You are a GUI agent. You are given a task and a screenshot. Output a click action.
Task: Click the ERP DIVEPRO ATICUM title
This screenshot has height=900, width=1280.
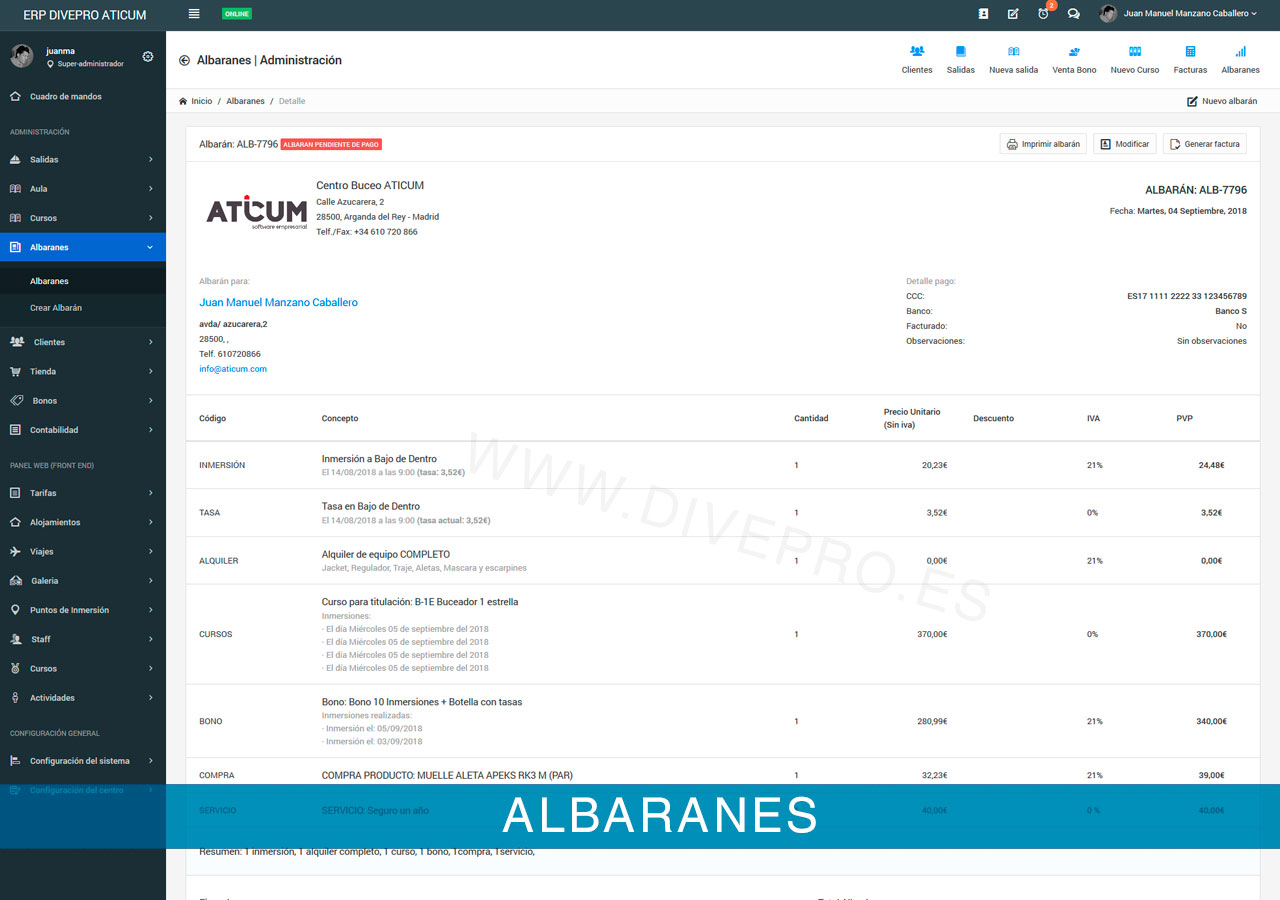click(85, 15)
